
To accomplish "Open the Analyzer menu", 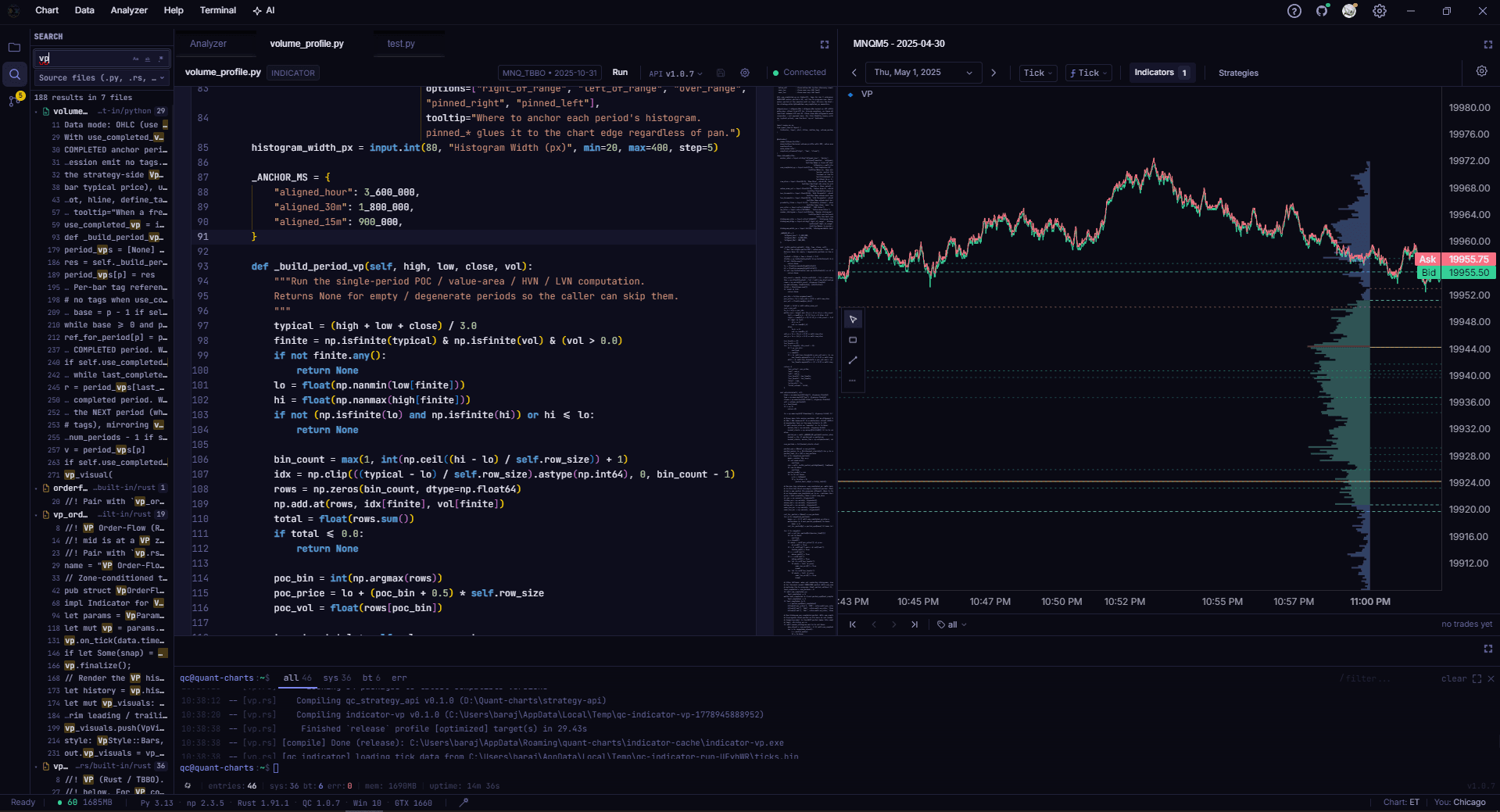I will (129, 10).
